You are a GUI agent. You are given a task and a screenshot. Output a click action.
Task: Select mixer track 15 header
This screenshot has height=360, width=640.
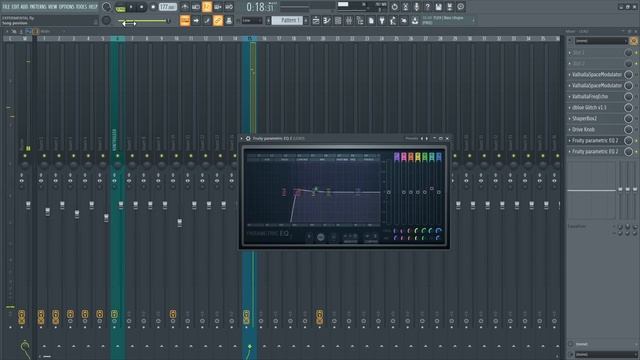[x=249, y=39]
